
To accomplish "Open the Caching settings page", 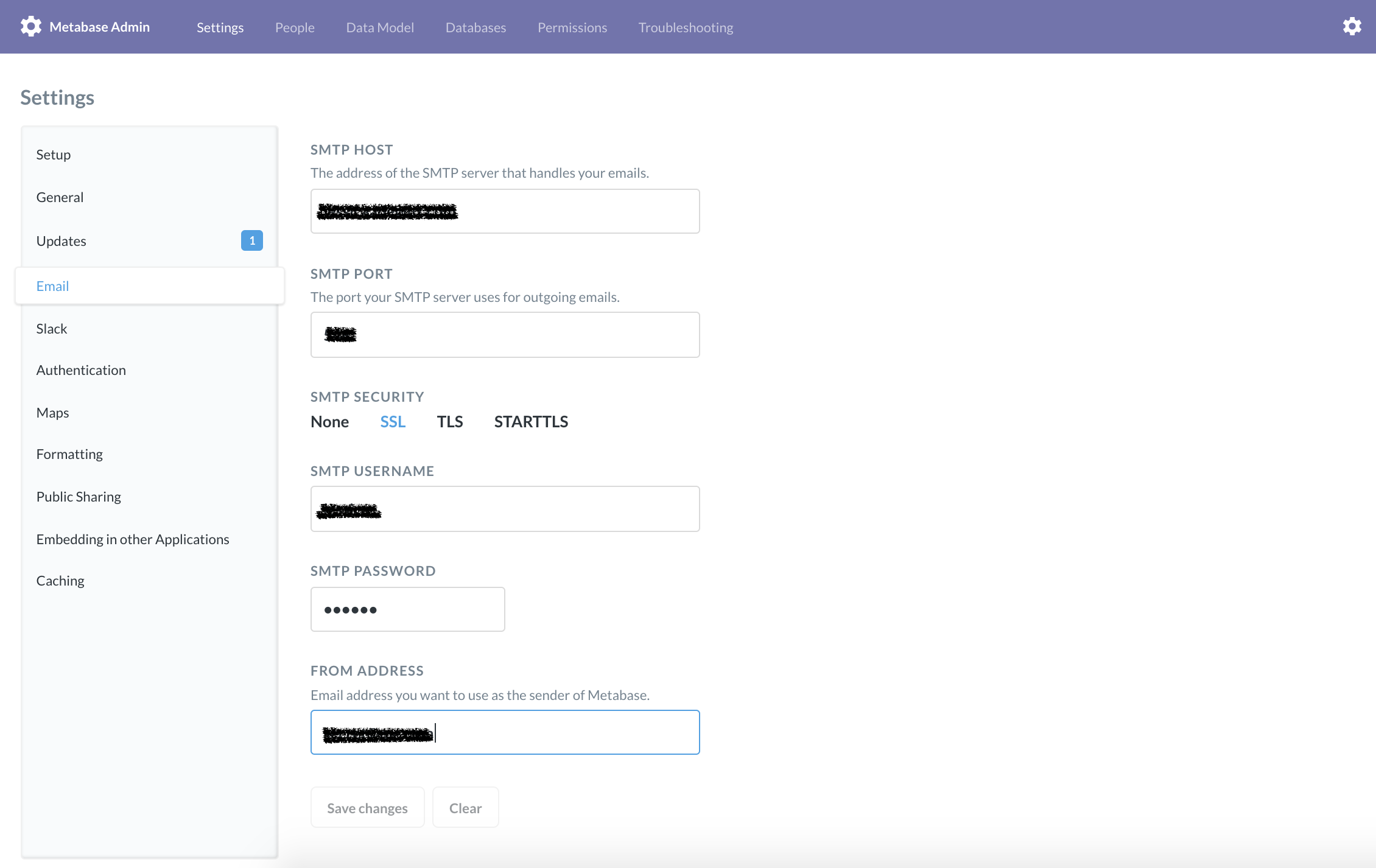I will click(60, 580).
